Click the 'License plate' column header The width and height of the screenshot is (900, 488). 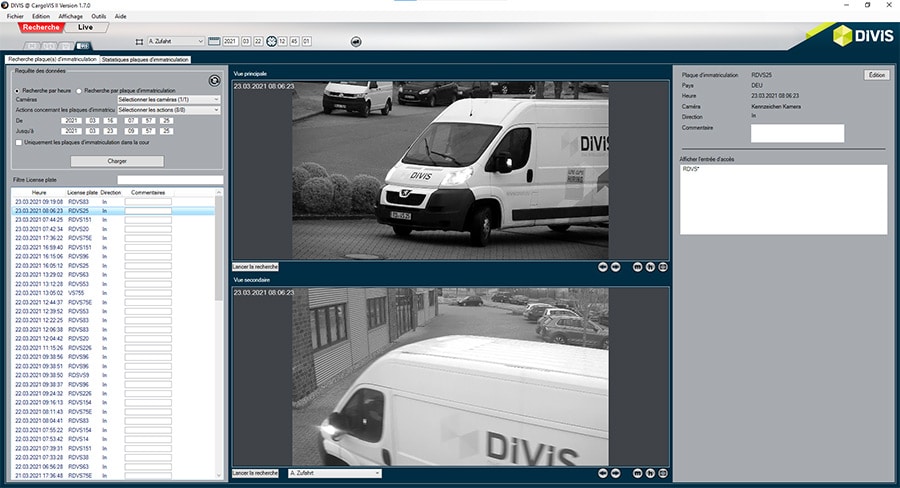tap(82, 193)
